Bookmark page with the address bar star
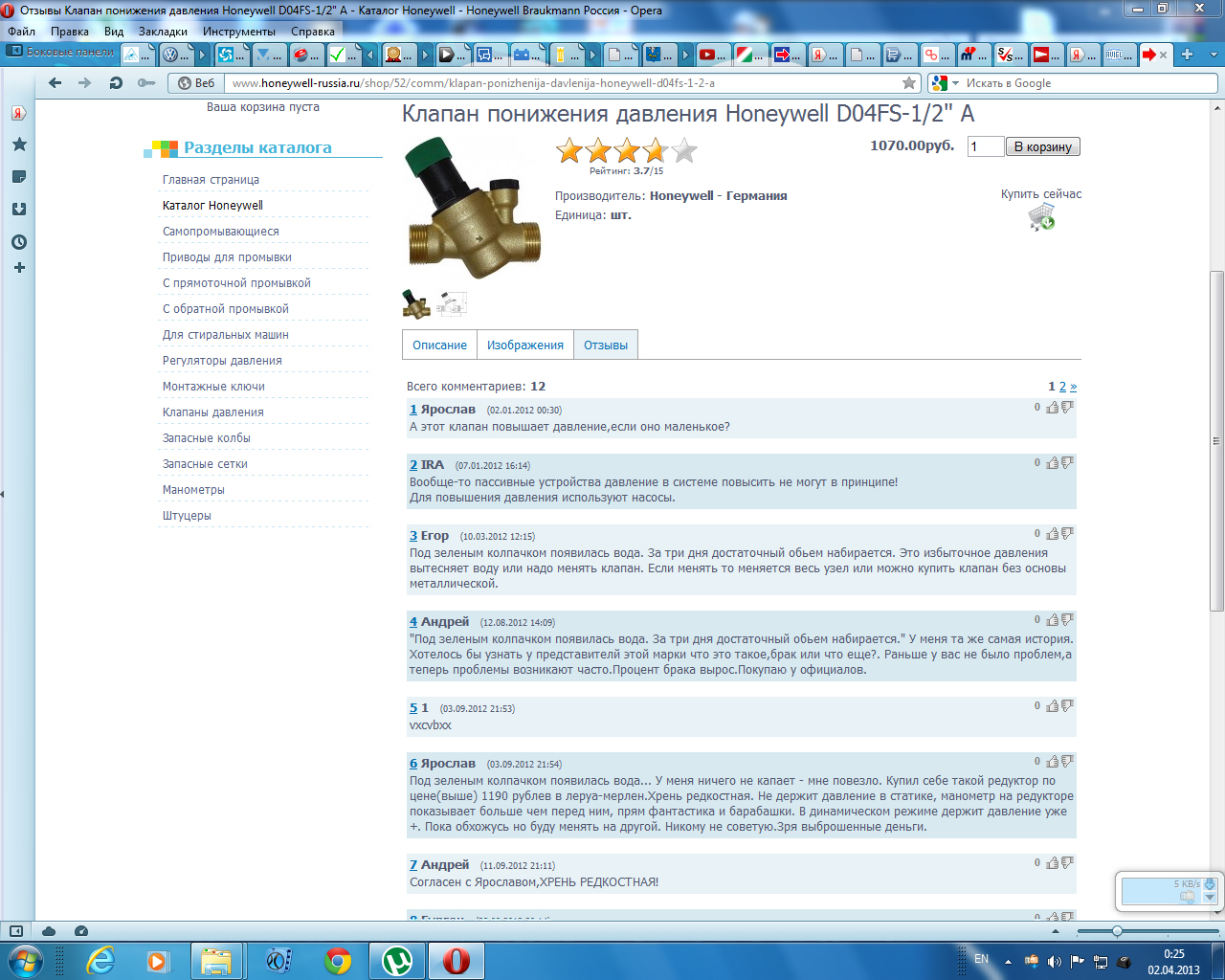This screenshot has width=1225, height=980. point(909,83)
